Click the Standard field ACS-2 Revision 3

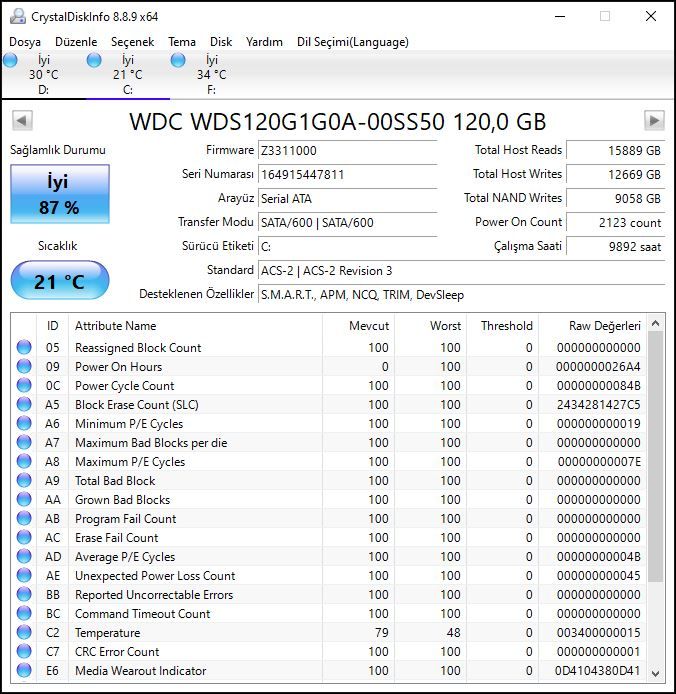[461, 270]
